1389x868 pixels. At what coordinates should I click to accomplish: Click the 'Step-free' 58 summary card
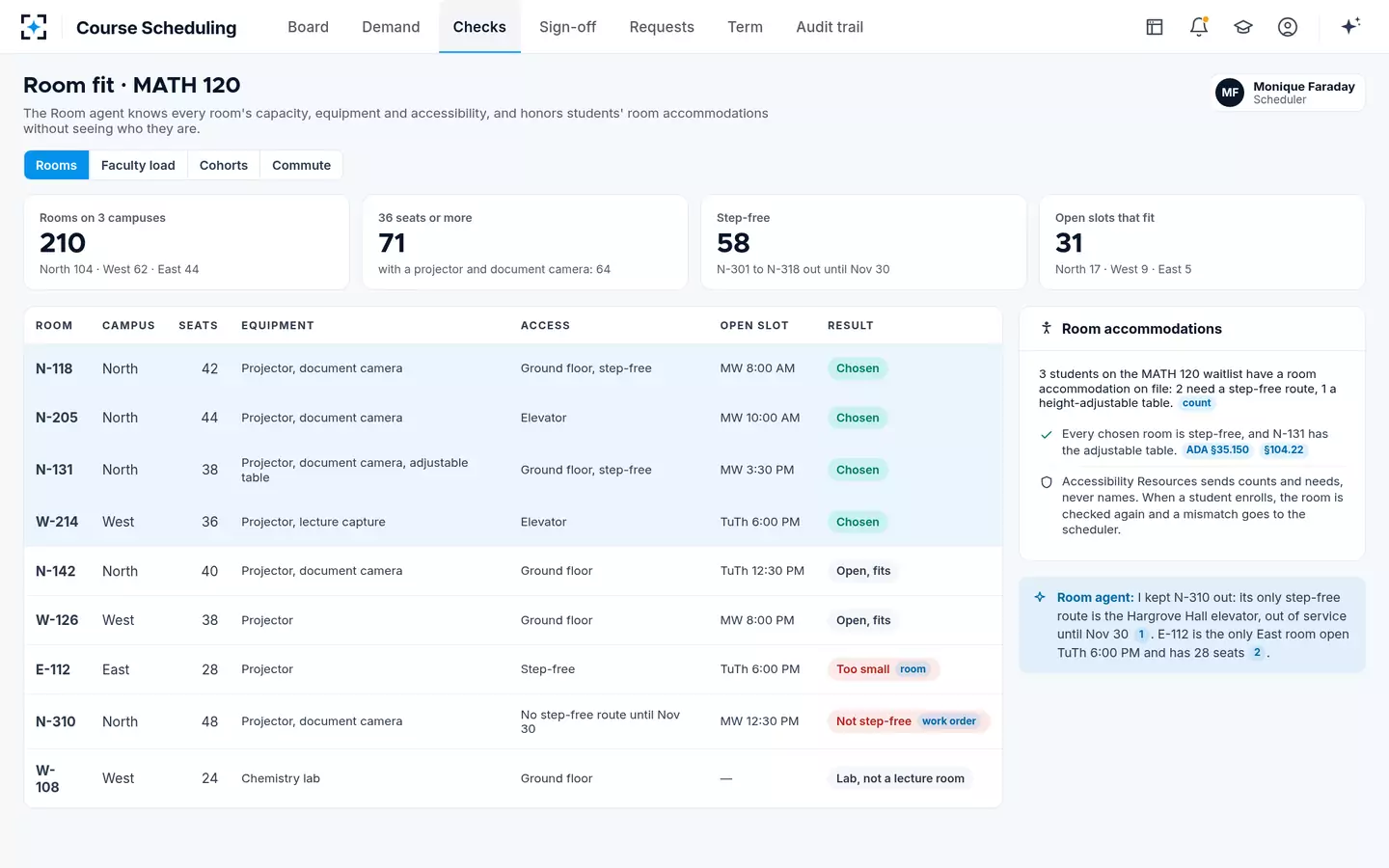(863, 242)
